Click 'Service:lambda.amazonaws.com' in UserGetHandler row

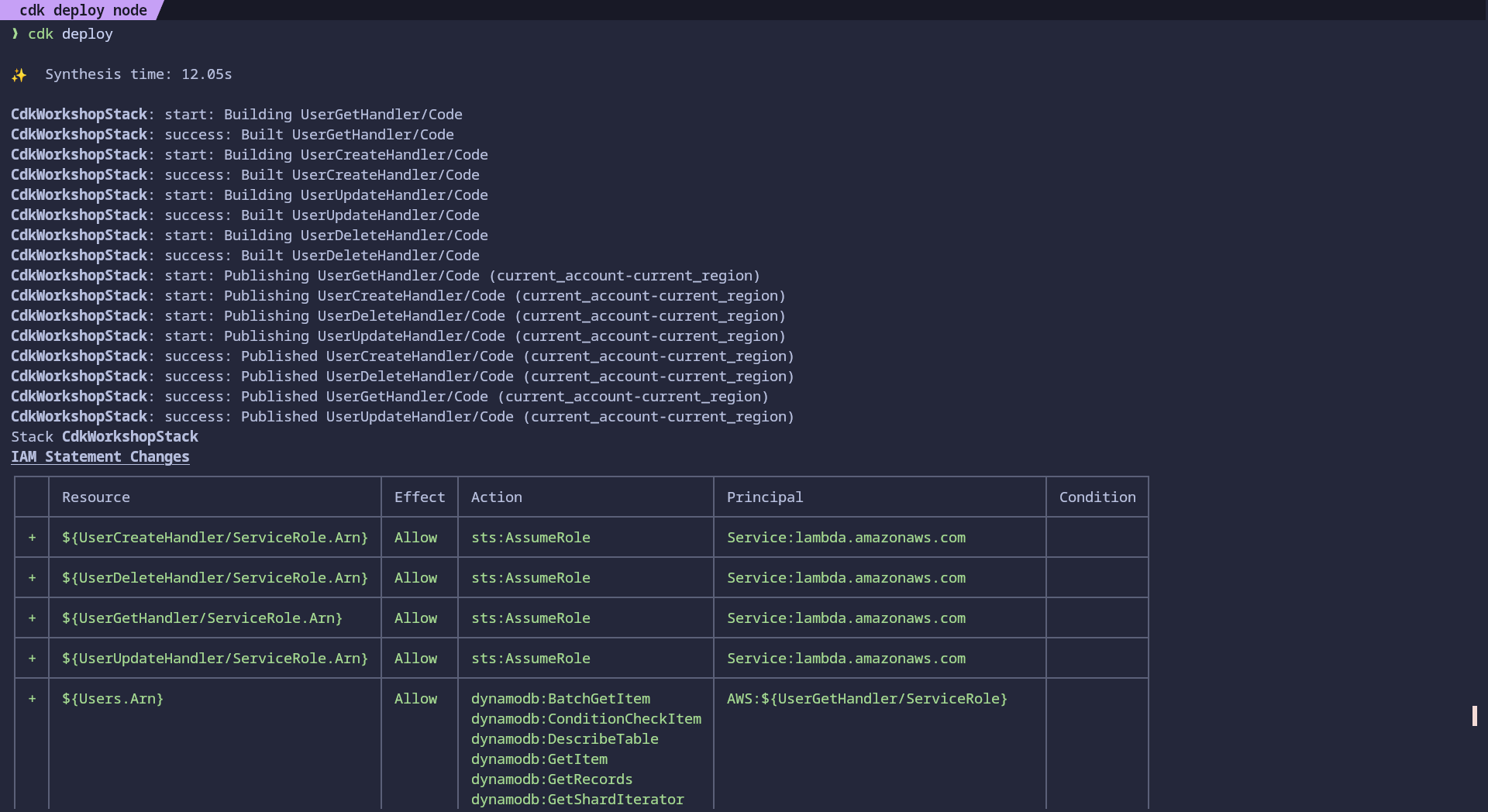point(846,618)
